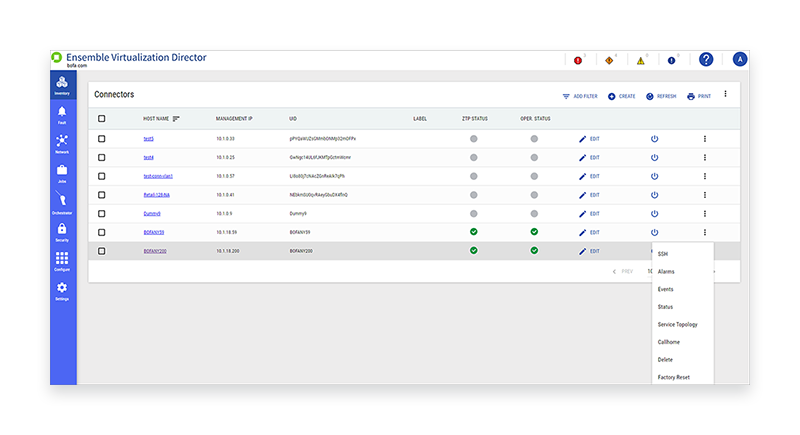Image resolution: width=800 pixels, height=435 pixels.
Task: Select Service Topology from context menu
Action: click(x=677, y=324)
